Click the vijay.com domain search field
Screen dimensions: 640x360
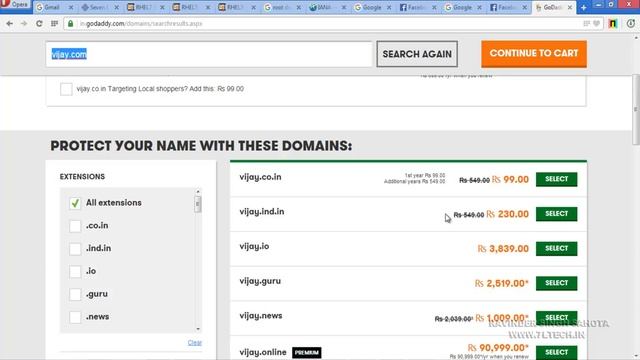(209, 54)
